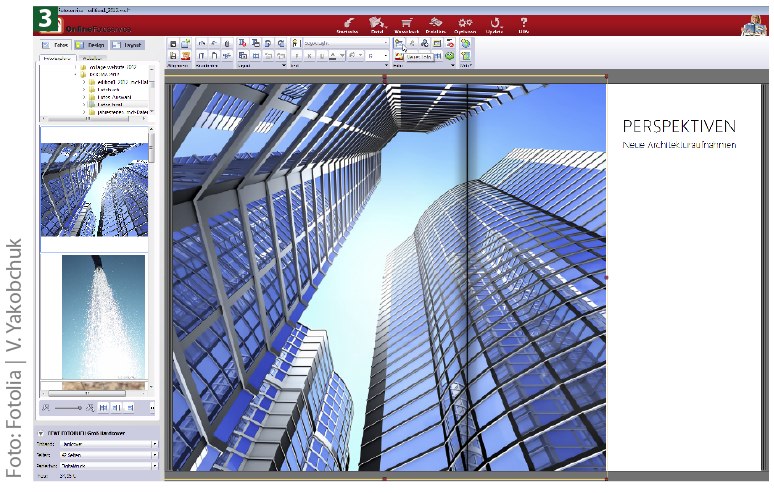Select the skyscraper photo thumbnail
The image size is (774, 493).
click(94, 190)
